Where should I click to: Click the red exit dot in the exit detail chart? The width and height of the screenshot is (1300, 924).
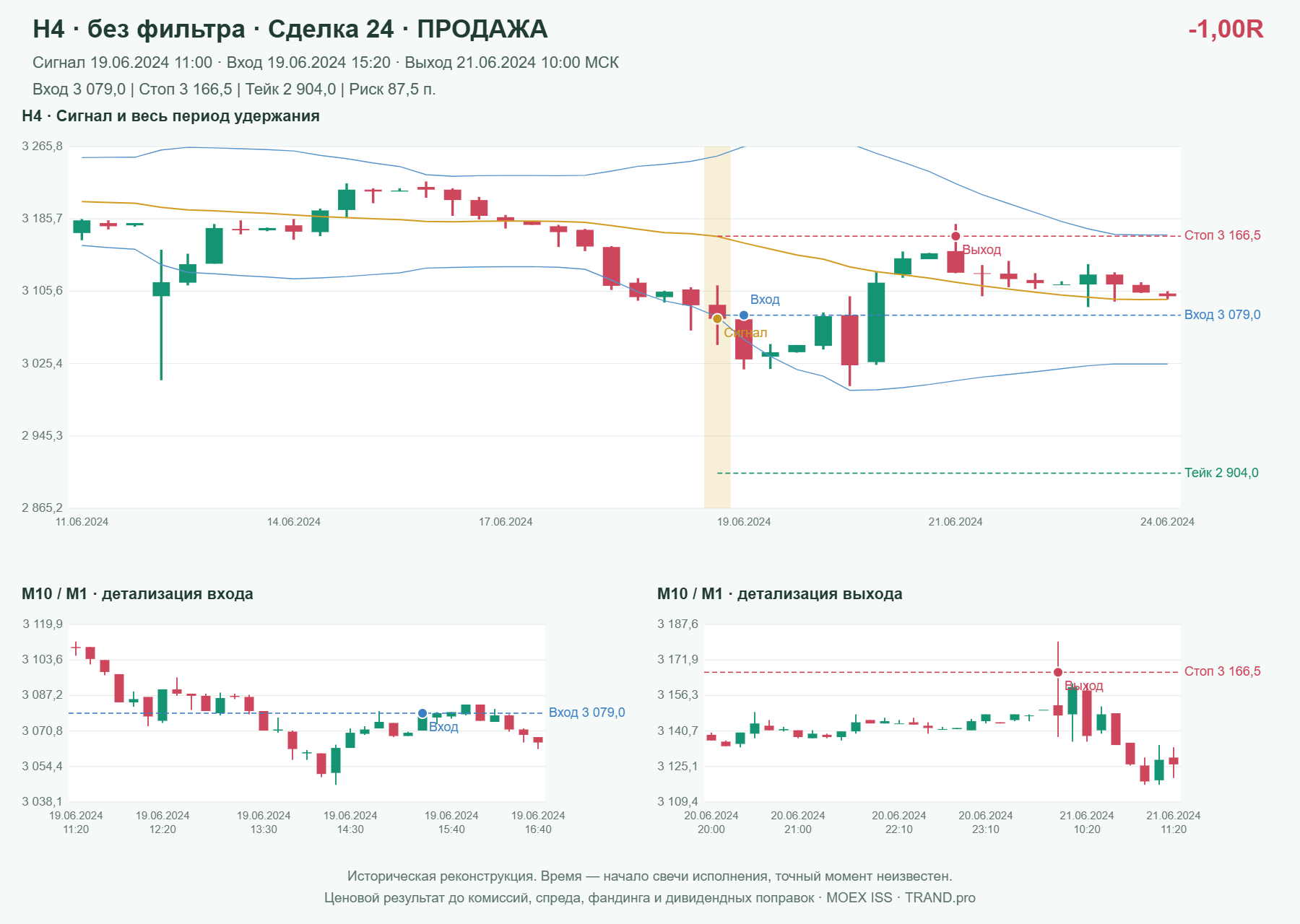click(x=1058, y=672)
